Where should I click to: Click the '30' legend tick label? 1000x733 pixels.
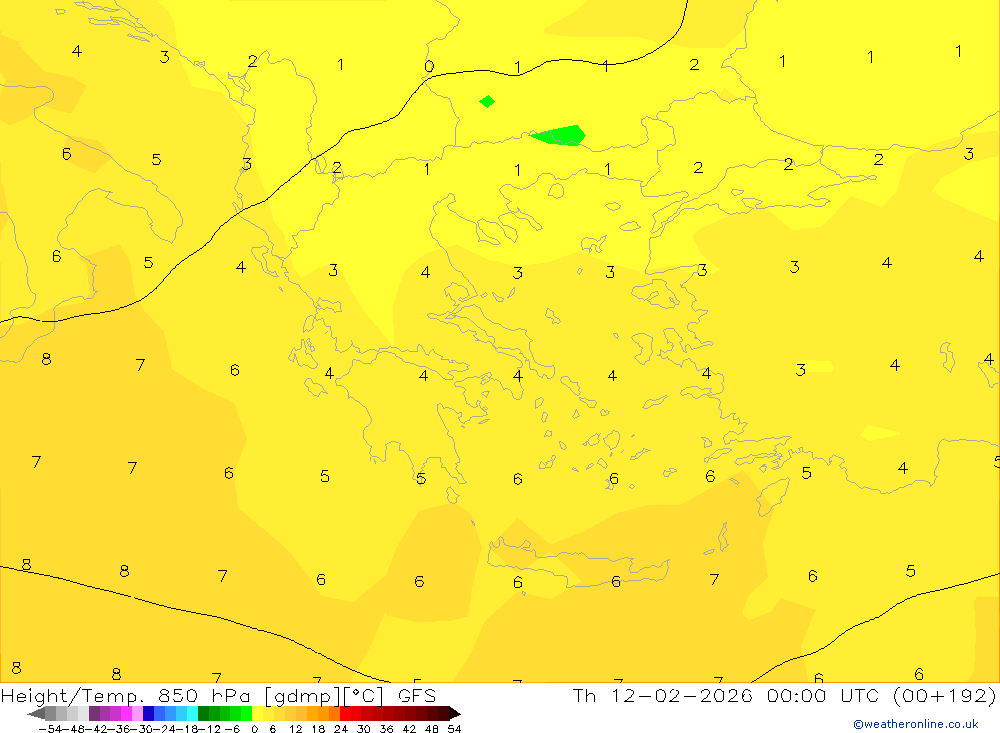364,729
